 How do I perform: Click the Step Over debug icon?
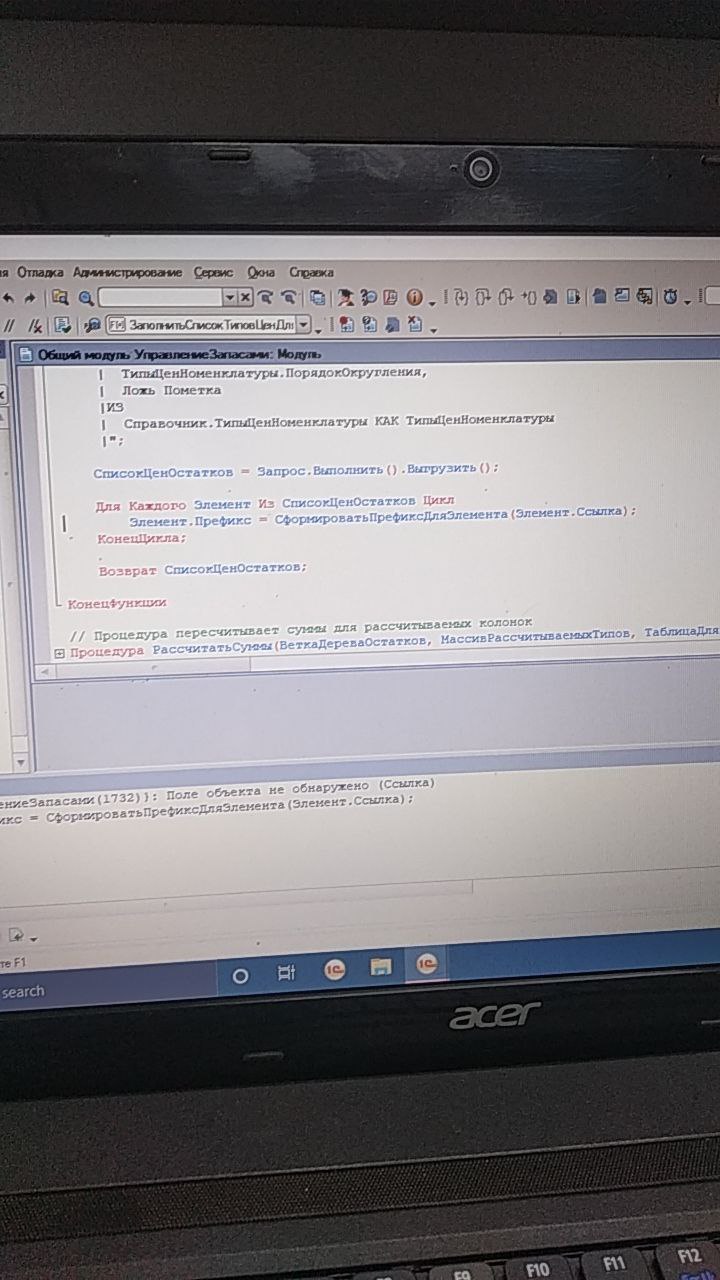tap(483, 297)
